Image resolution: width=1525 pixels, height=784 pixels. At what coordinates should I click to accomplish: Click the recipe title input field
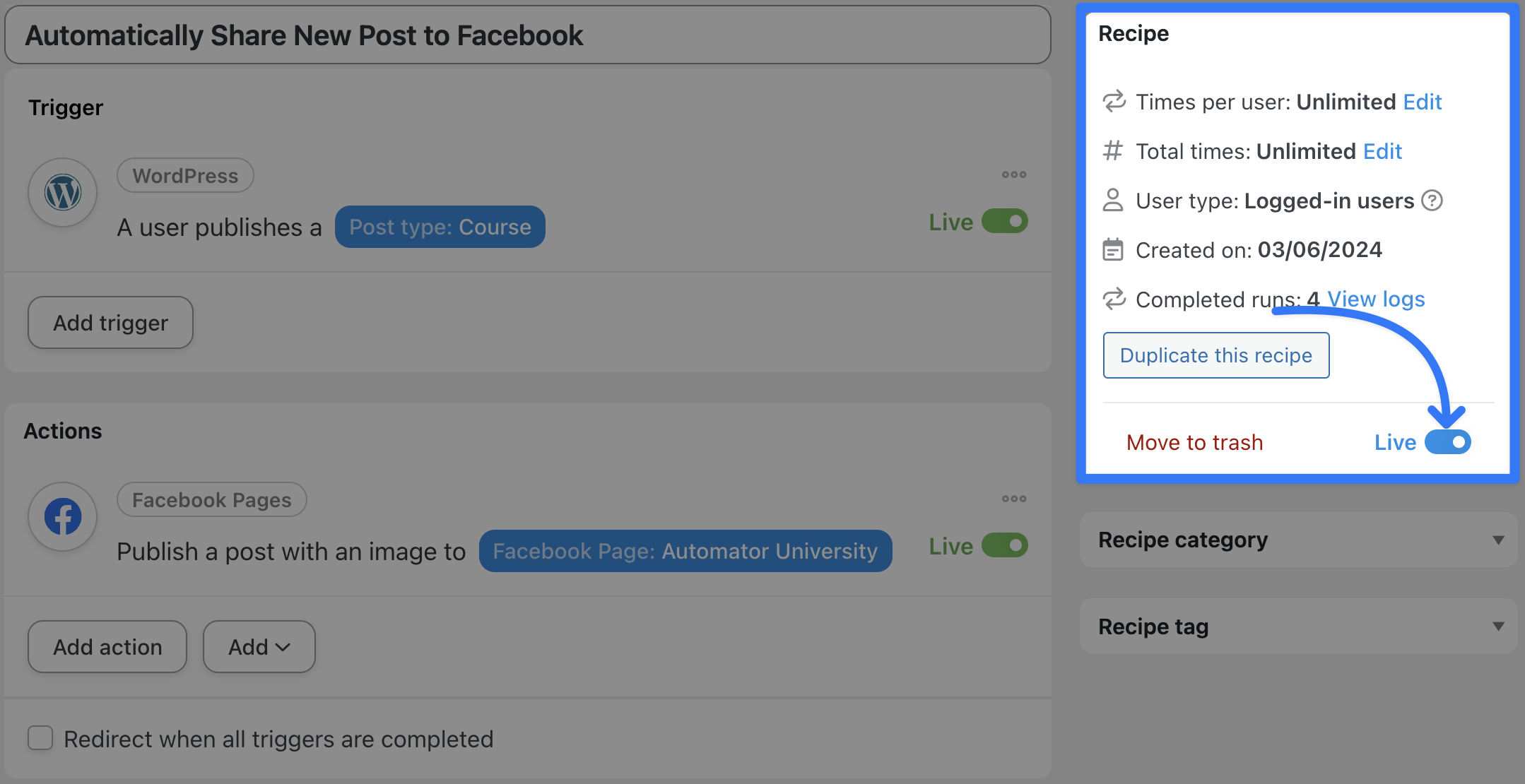[x=527, y=35]
